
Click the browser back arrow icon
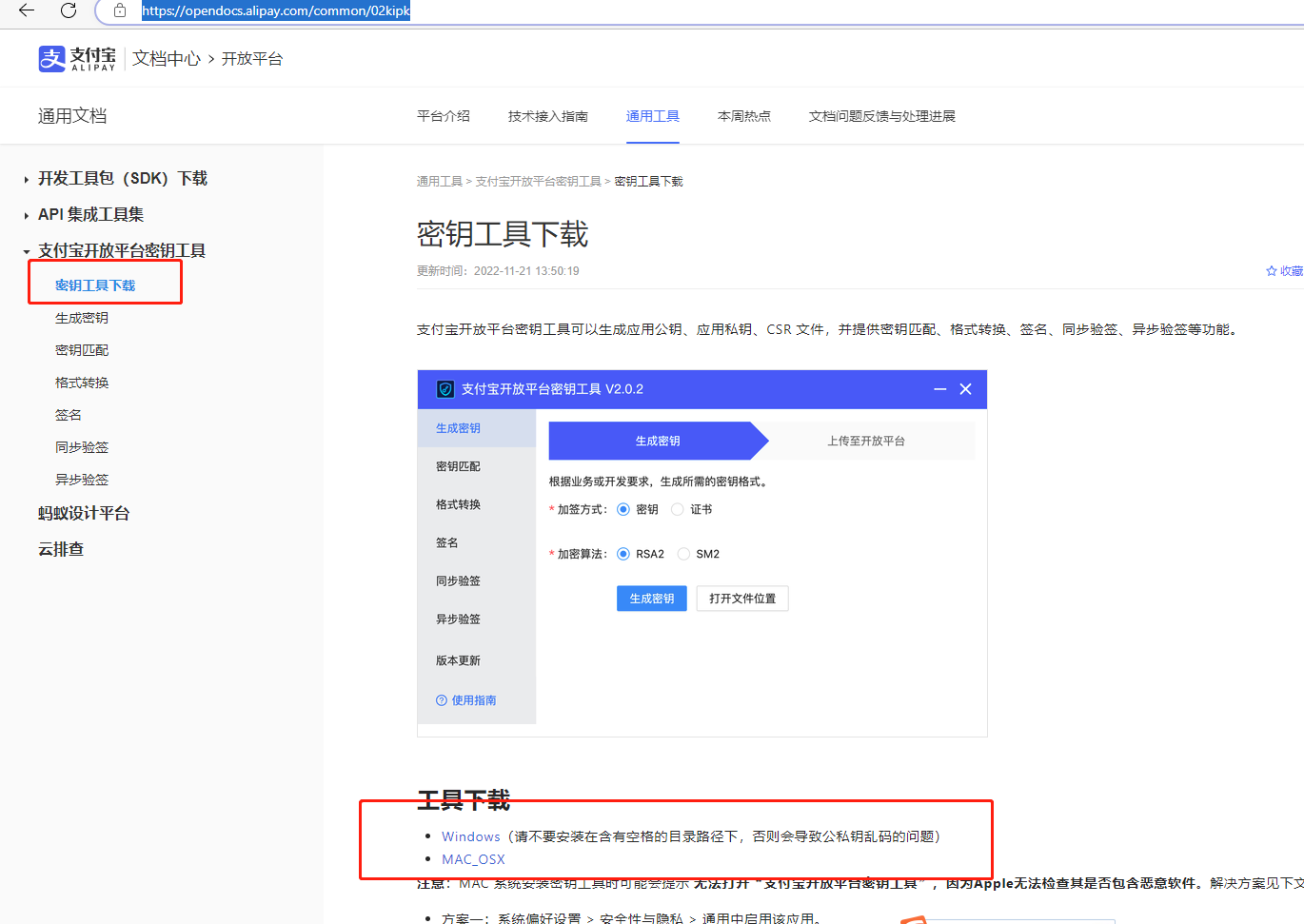(x=27, y=10)
